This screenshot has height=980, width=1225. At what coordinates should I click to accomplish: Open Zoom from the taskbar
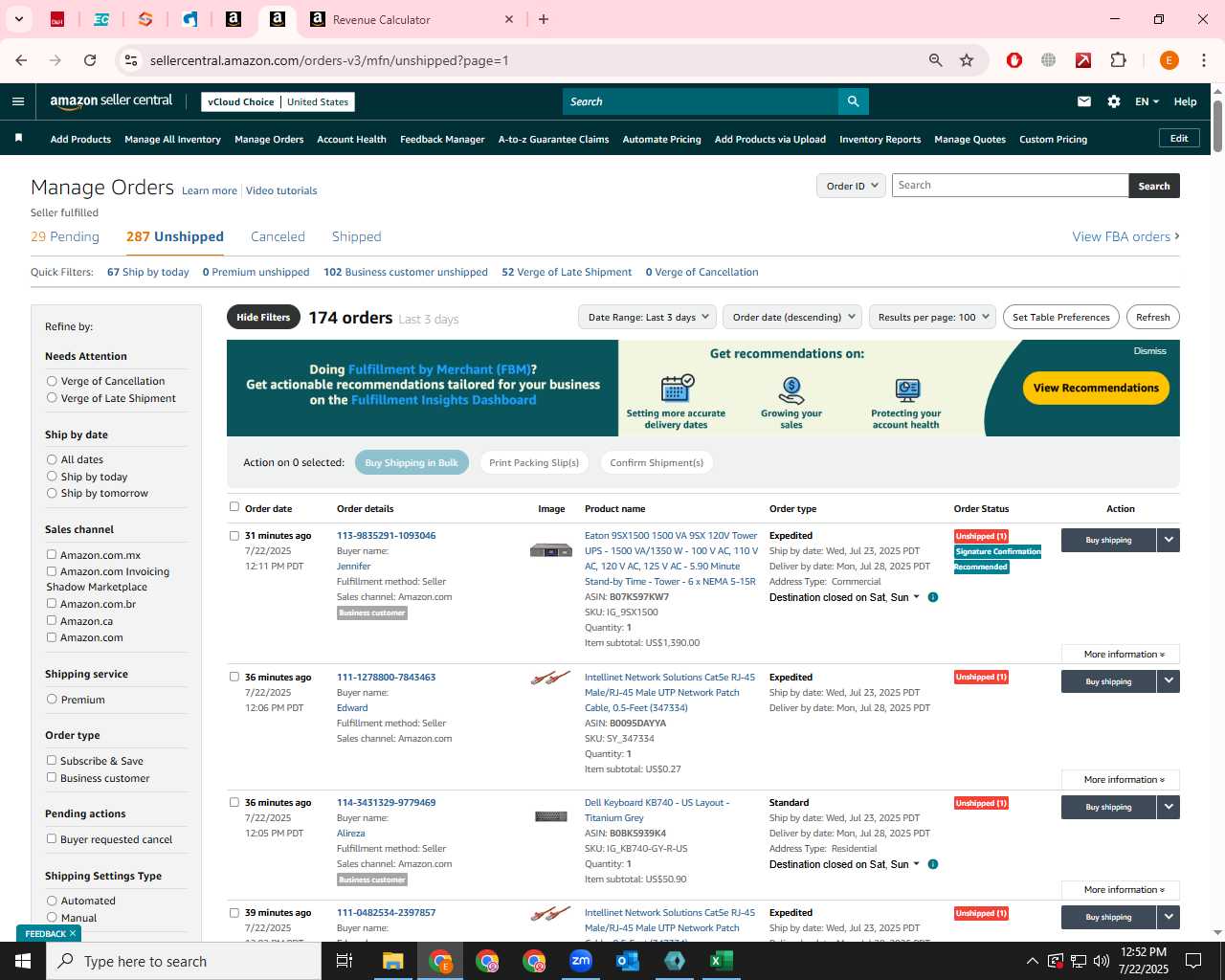coord(581,961)
